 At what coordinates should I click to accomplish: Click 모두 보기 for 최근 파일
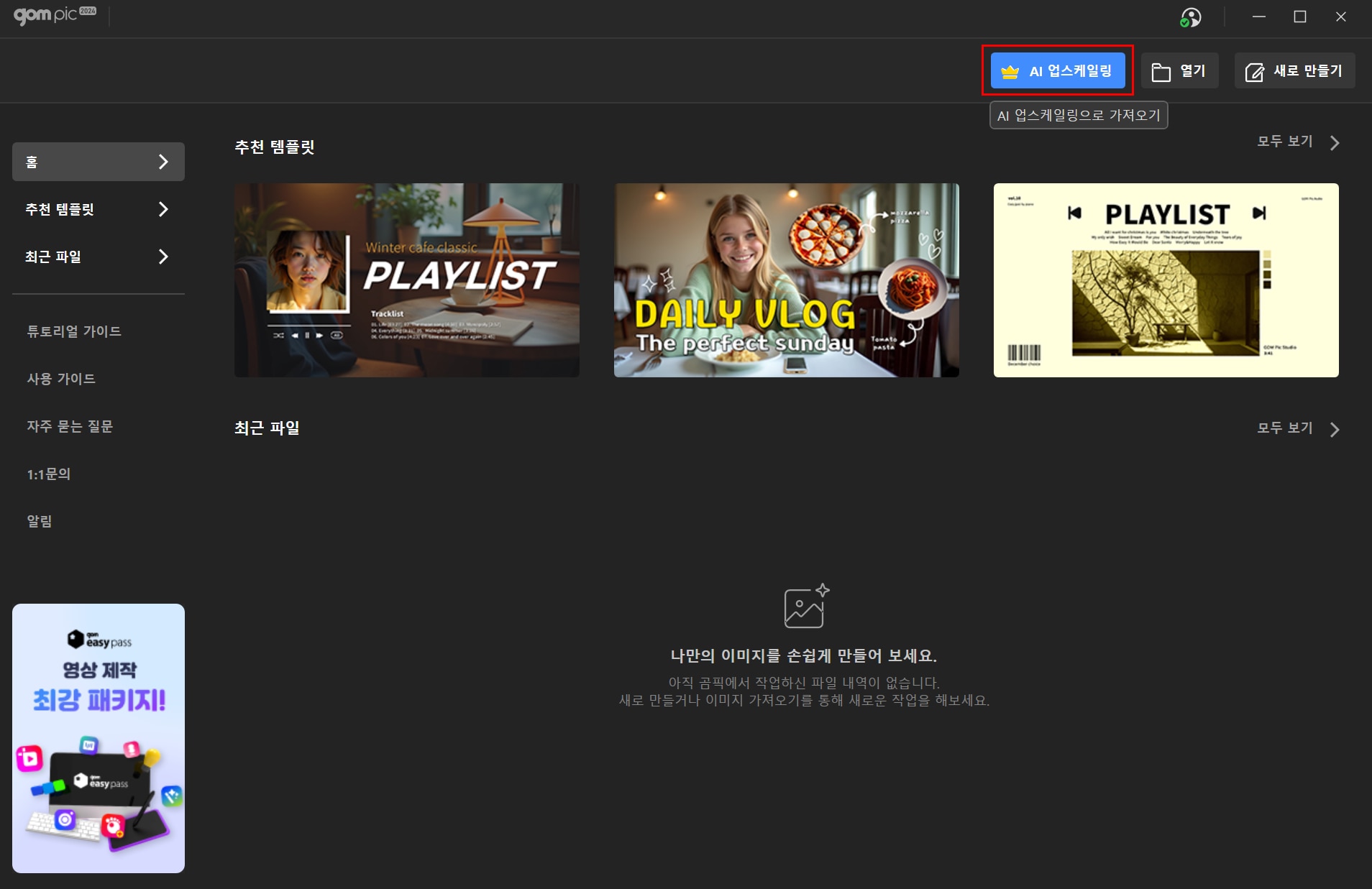[x=1285, y=428]
